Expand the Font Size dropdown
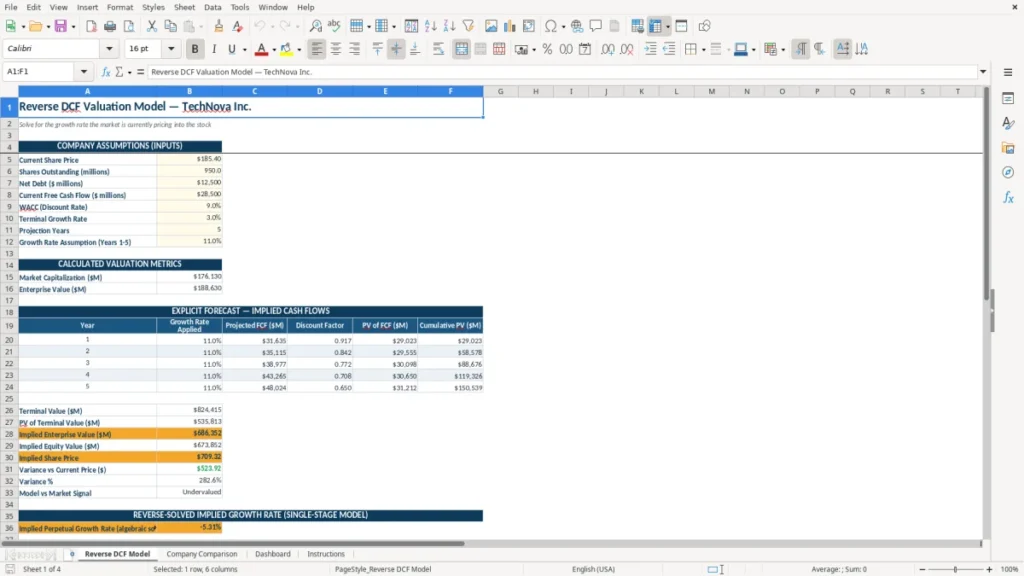This screenshot has width=1024, height=576. (171, 48)
